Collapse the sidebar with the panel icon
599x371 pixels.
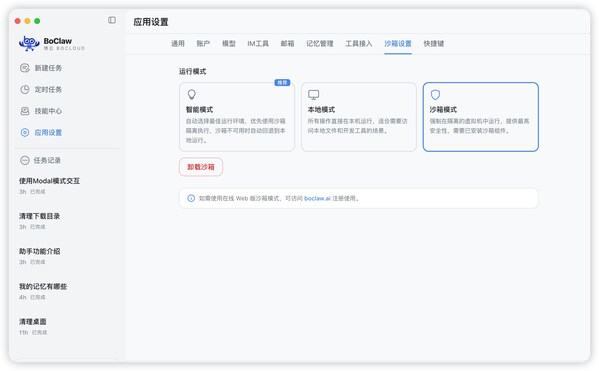pos(112,20)
